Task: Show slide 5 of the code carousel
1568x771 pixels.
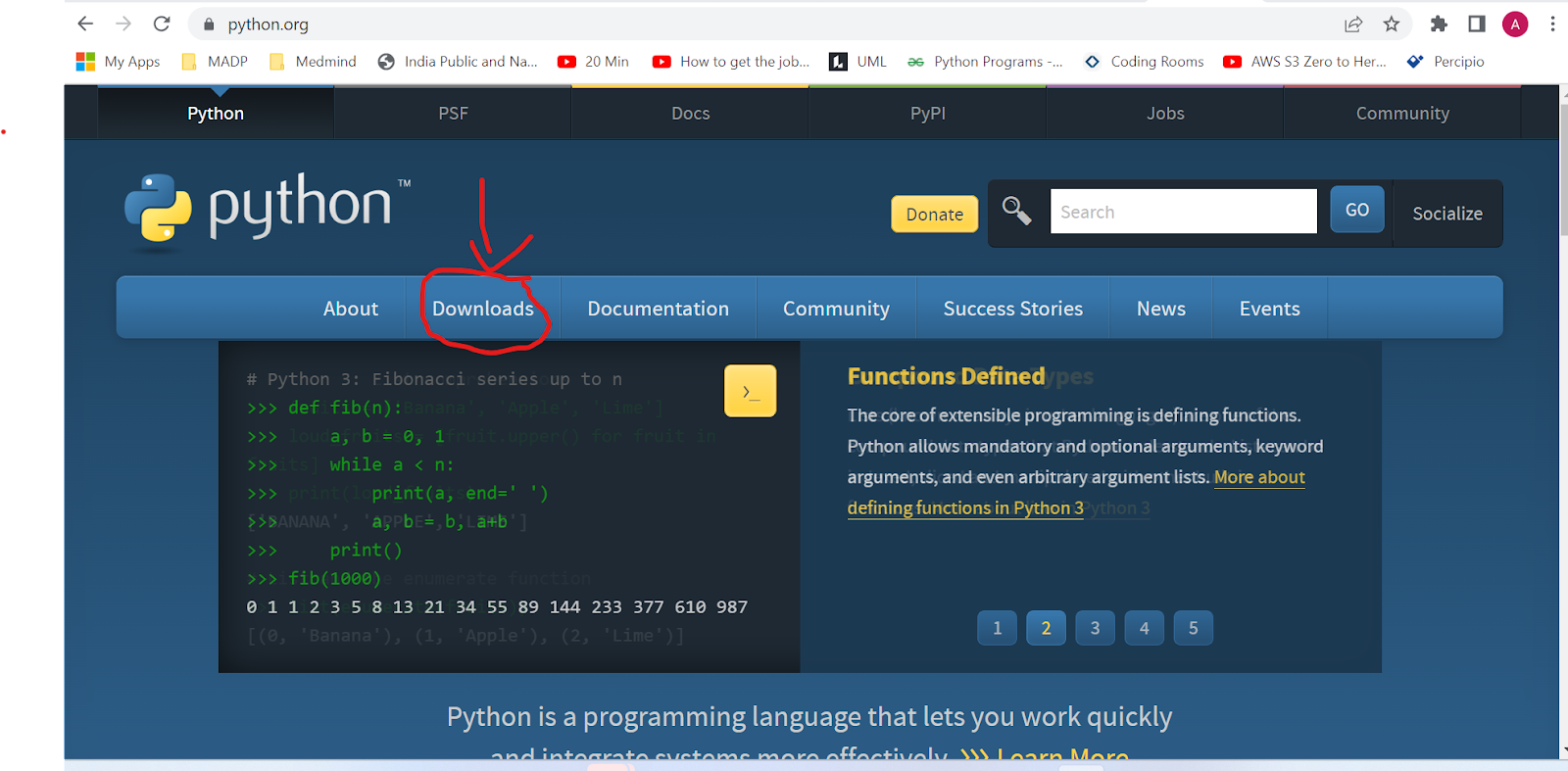Action: point(1194,628)
